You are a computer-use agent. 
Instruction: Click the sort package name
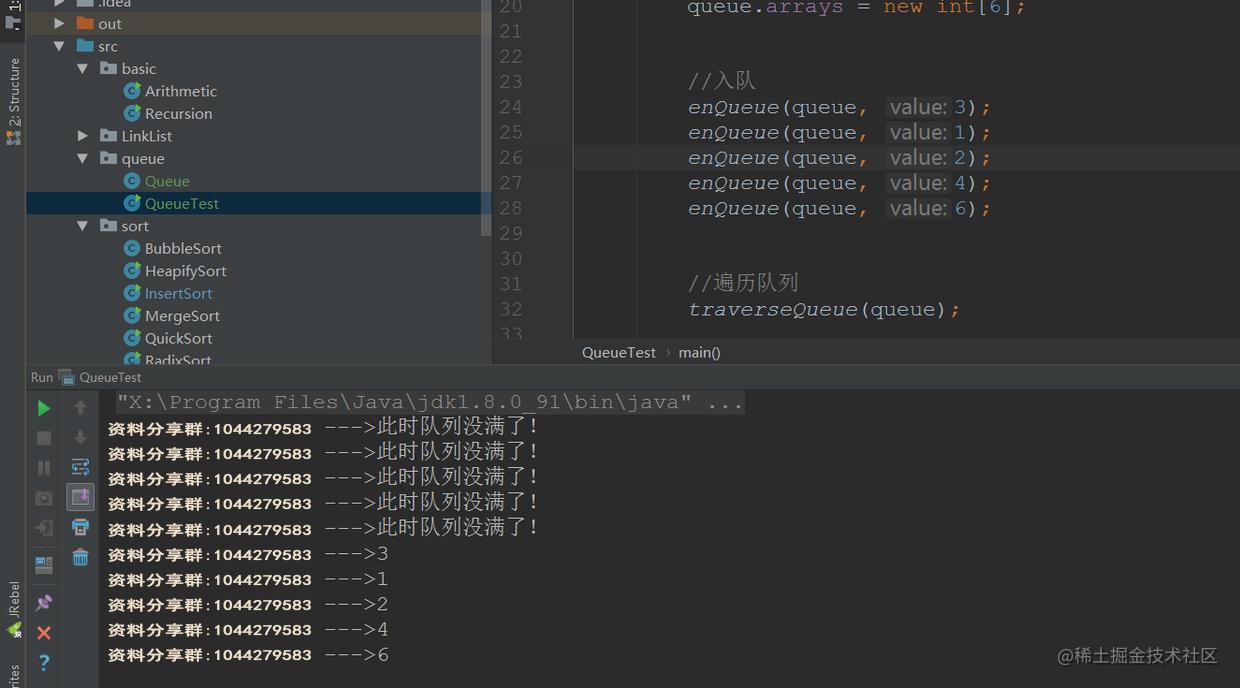pyautogui.click(x=135, y=226)
